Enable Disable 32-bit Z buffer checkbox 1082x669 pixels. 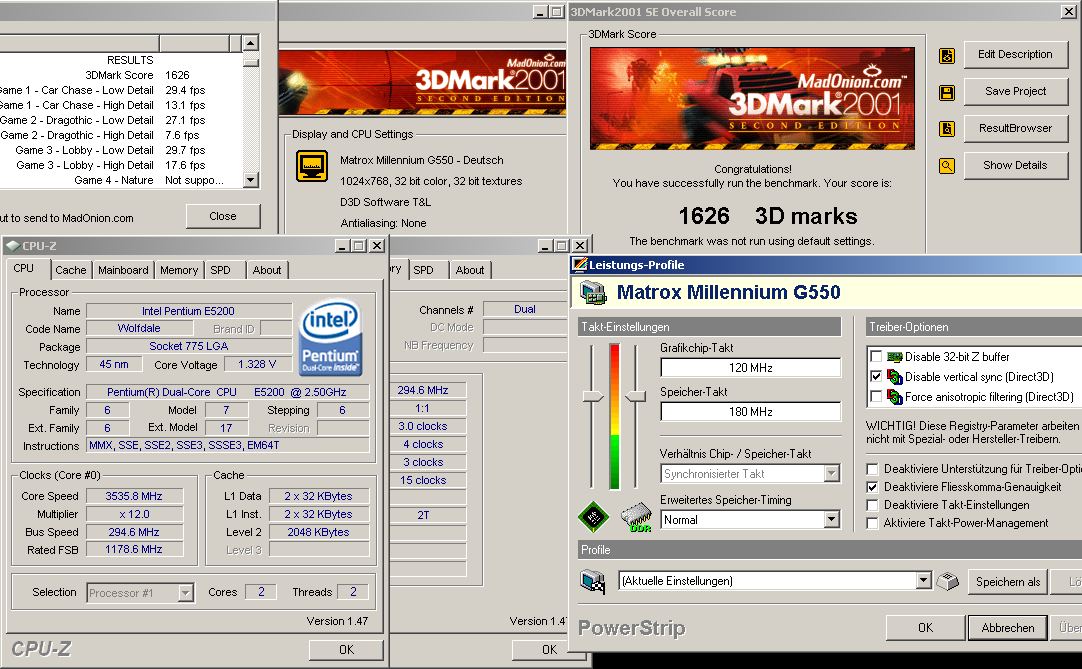(x=876, y=357)
